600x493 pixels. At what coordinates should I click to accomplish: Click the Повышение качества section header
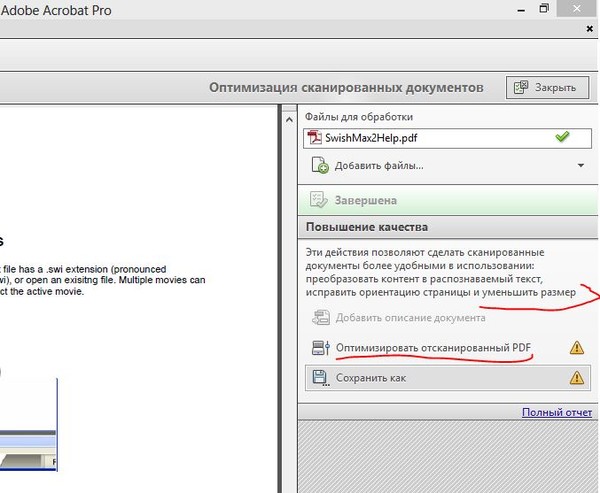click(x=447, y=227)
